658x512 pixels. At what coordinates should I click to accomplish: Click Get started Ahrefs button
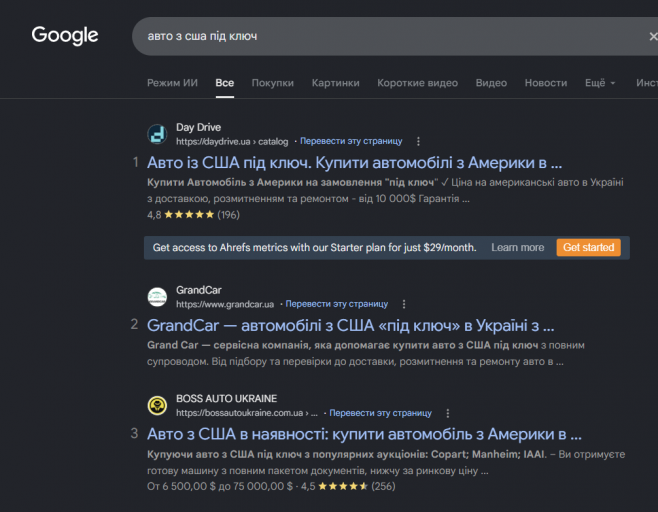588,248
